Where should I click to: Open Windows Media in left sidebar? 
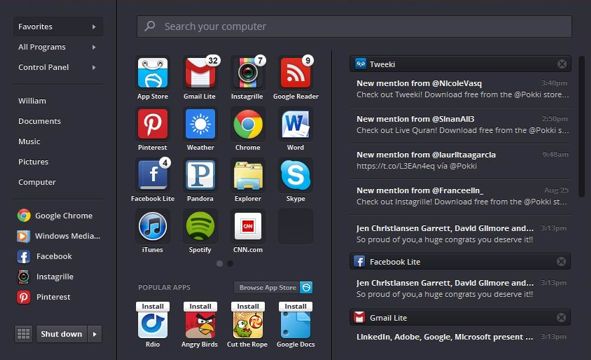pos(58,236)
